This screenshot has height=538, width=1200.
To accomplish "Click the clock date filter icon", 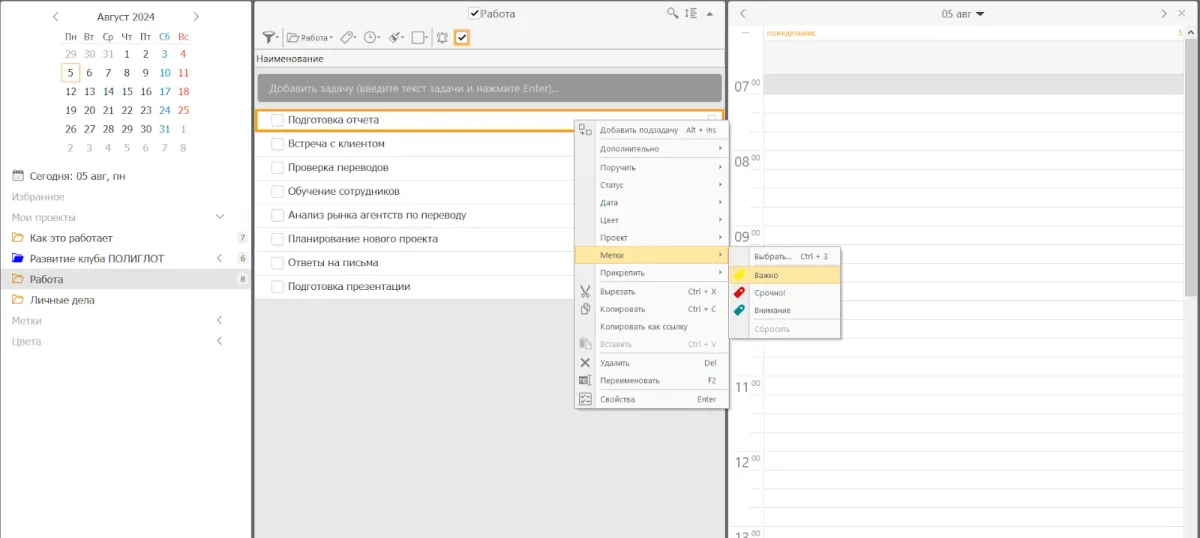I will [x=371, y=38].
